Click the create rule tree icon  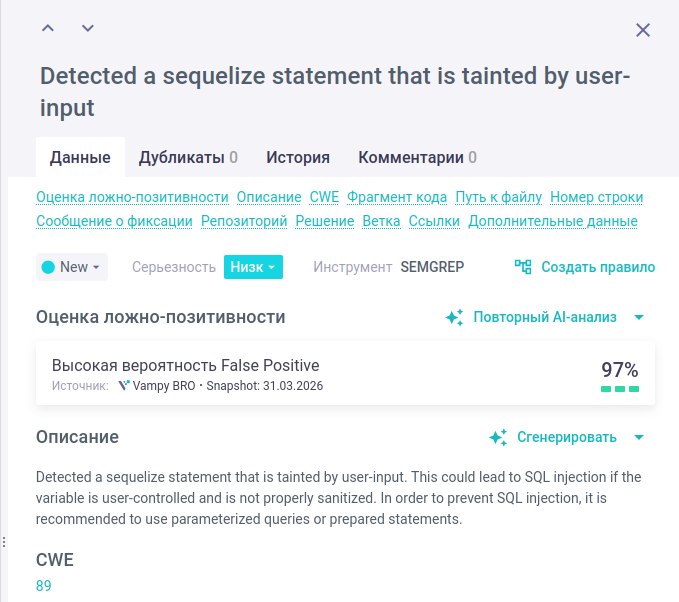523,267
